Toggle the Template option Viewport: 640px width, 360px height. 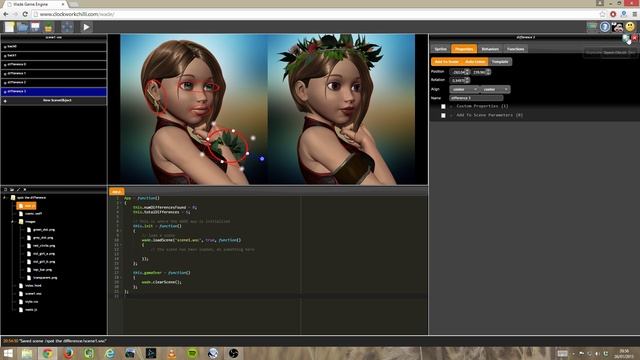[500, 62]
